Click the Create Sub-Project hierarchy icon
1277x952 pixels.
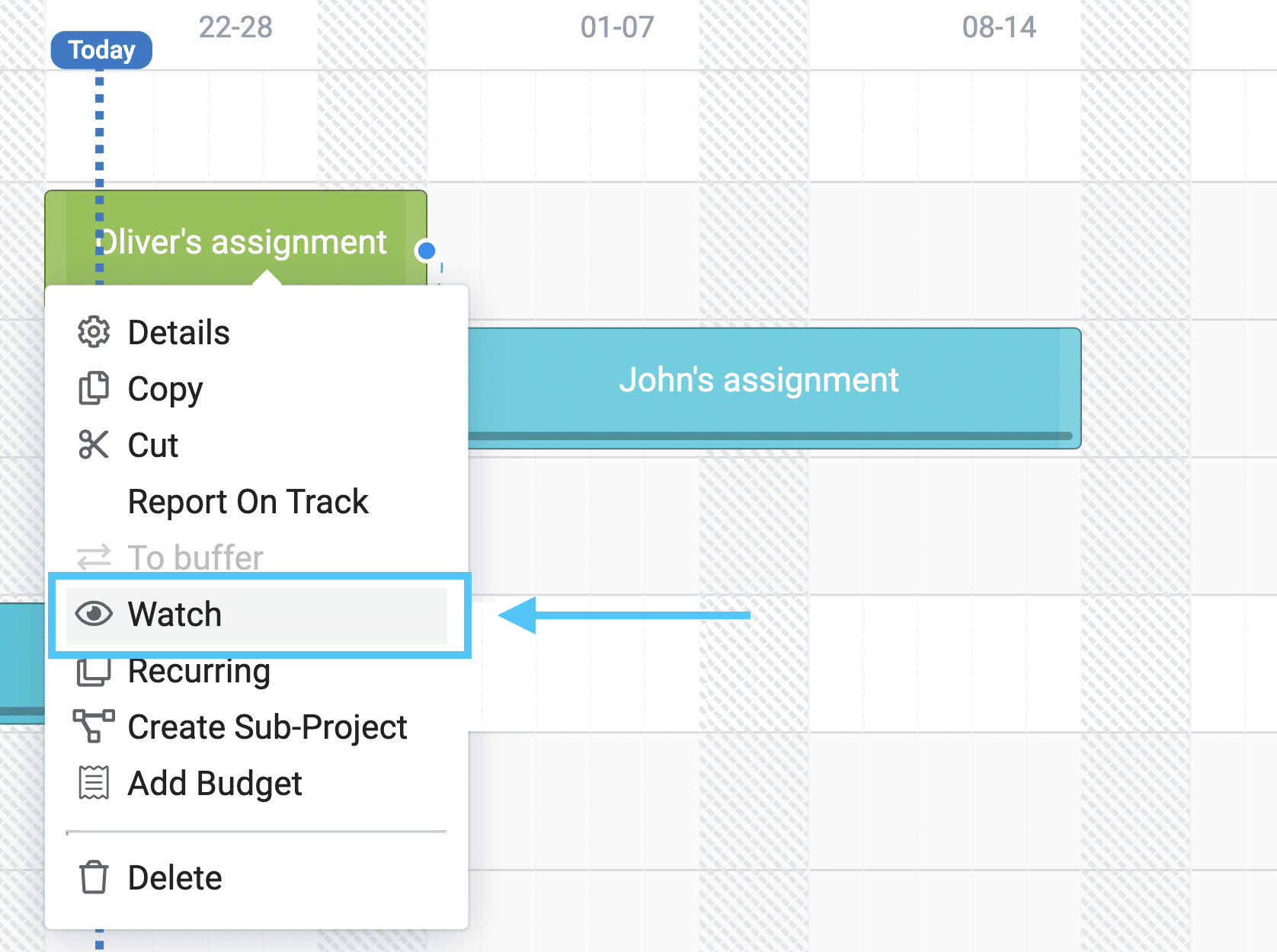pos(94,726)
